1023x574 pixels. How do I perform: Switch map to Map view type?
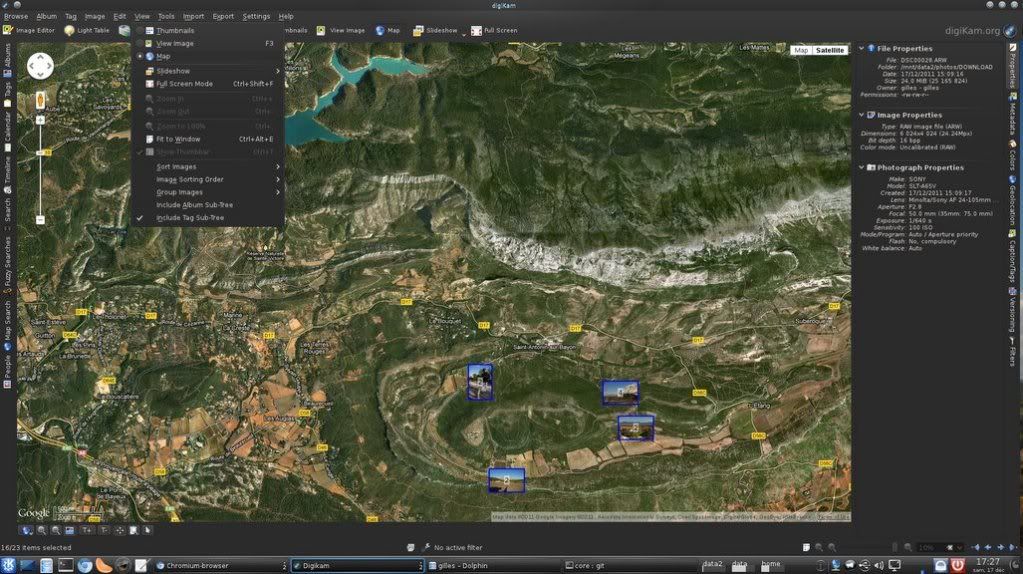801,50
